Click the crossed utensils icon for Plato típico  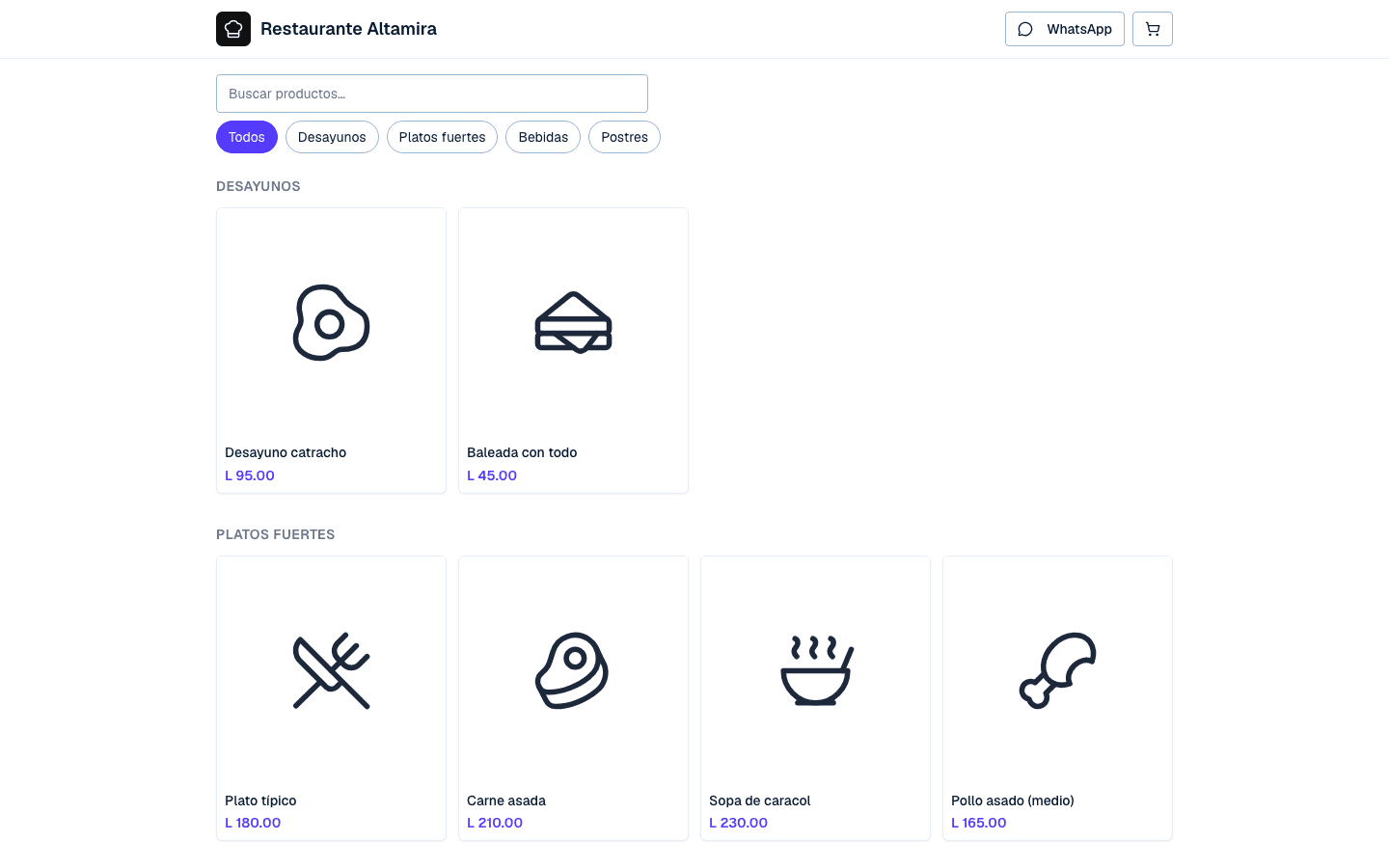click(x=331, y=671)
